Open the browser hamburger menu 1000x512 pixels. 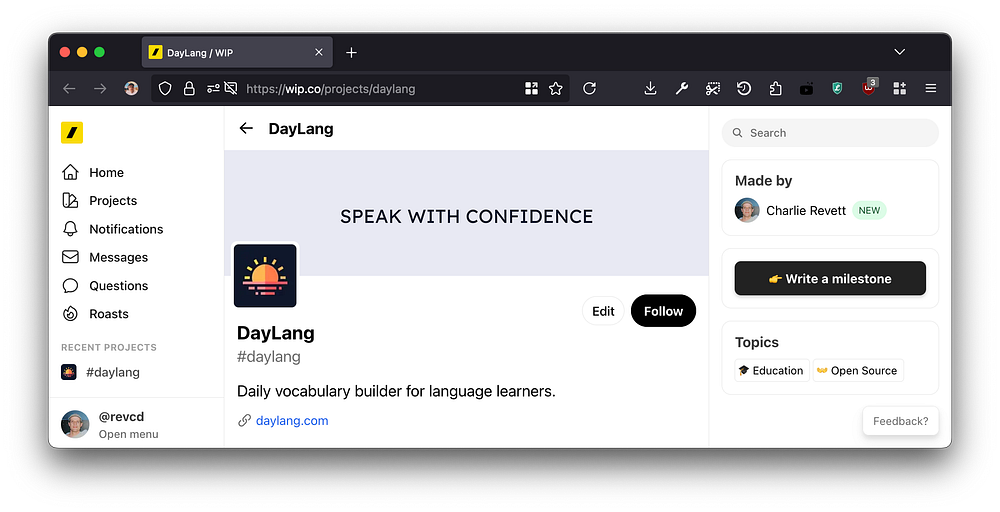[x=930, y=89]
